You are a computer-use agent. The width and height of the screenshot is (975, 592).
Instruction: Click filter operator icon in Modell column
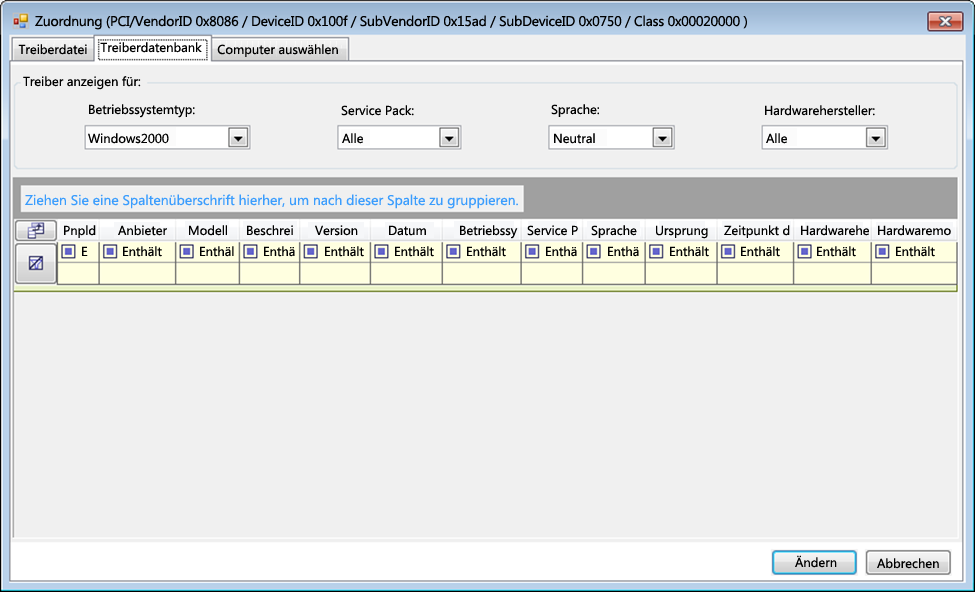[187, 252]
